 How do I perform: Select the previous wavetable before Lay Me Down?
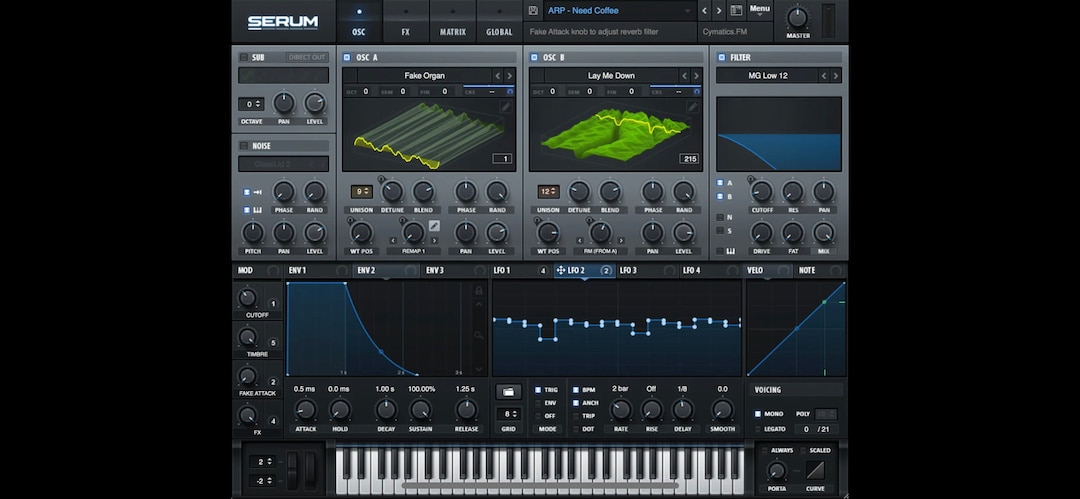(684, 76)
